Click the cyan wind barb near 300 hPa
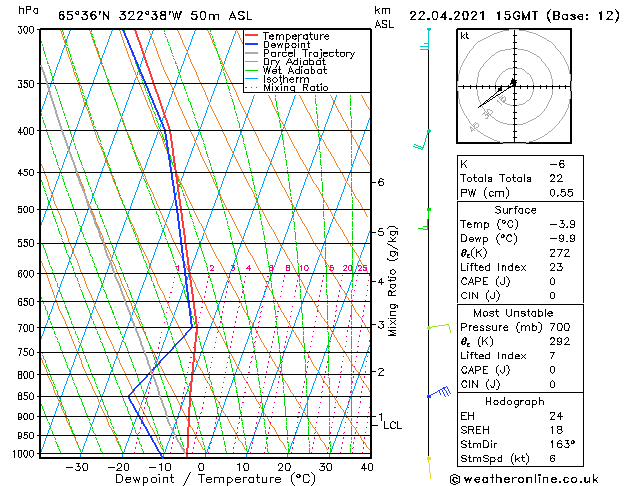629x486 pixels. point(425,39)
